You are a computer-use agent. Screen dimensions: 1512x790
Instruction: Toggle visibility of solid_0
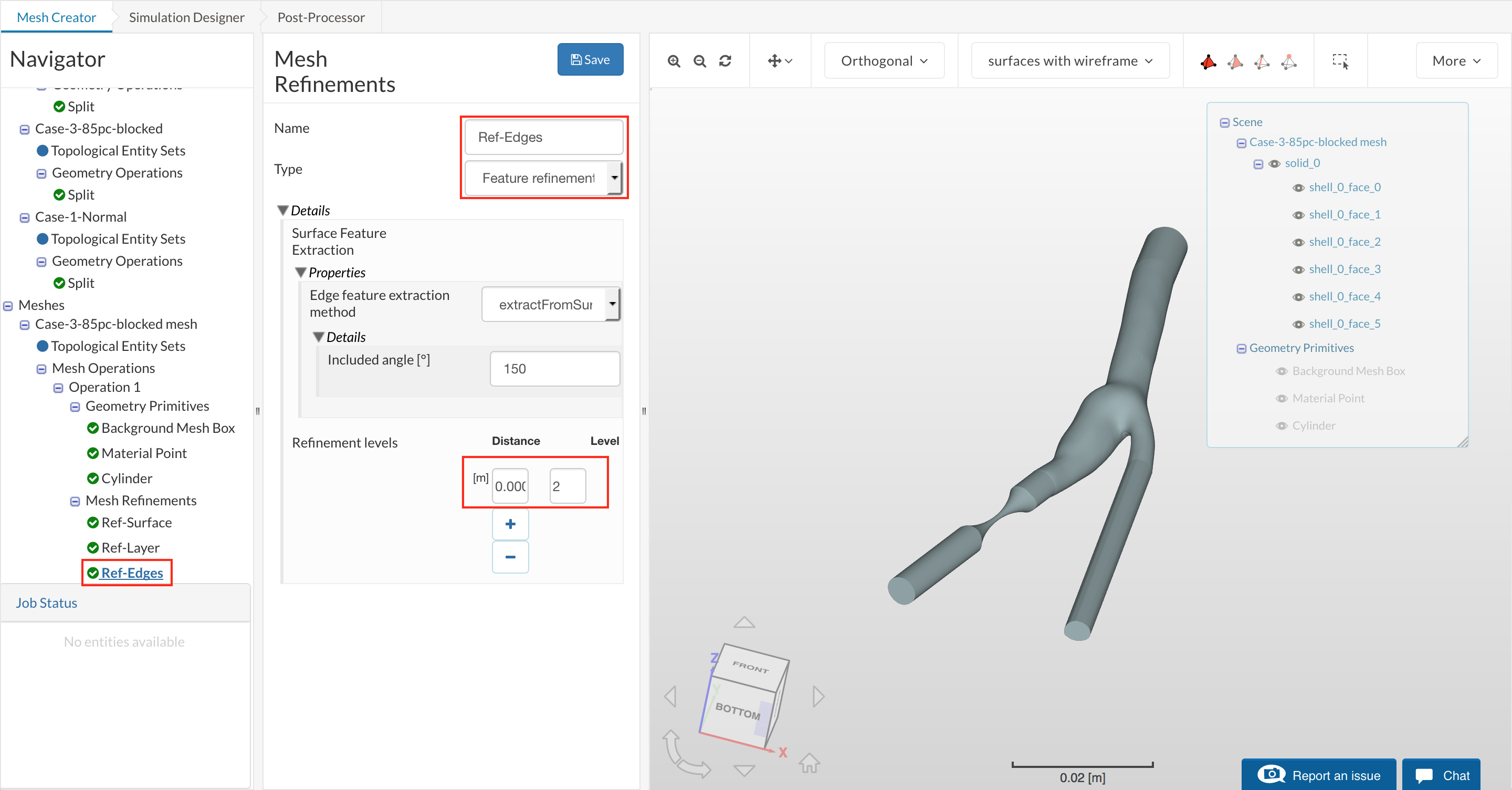coord(1274,164)
